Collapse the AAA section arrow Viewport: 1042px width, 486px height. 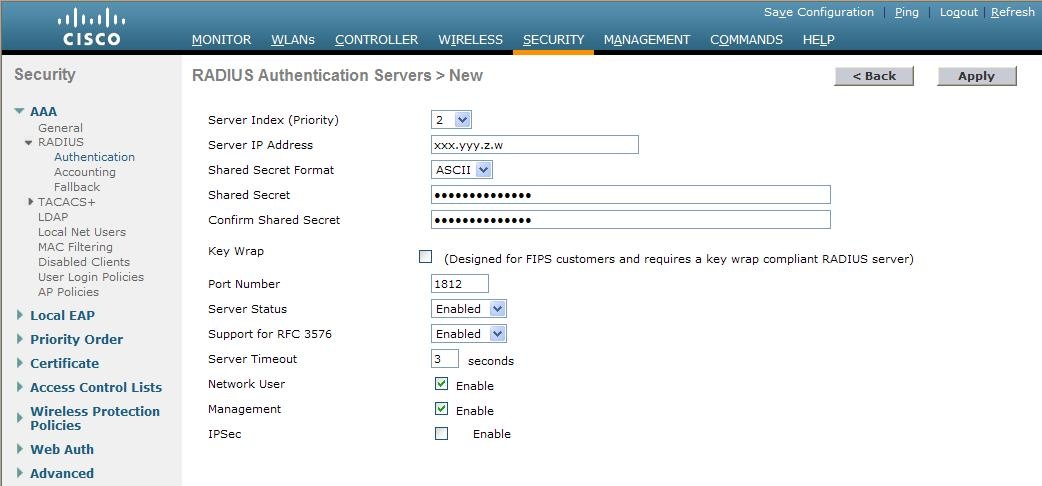(19, 111)
